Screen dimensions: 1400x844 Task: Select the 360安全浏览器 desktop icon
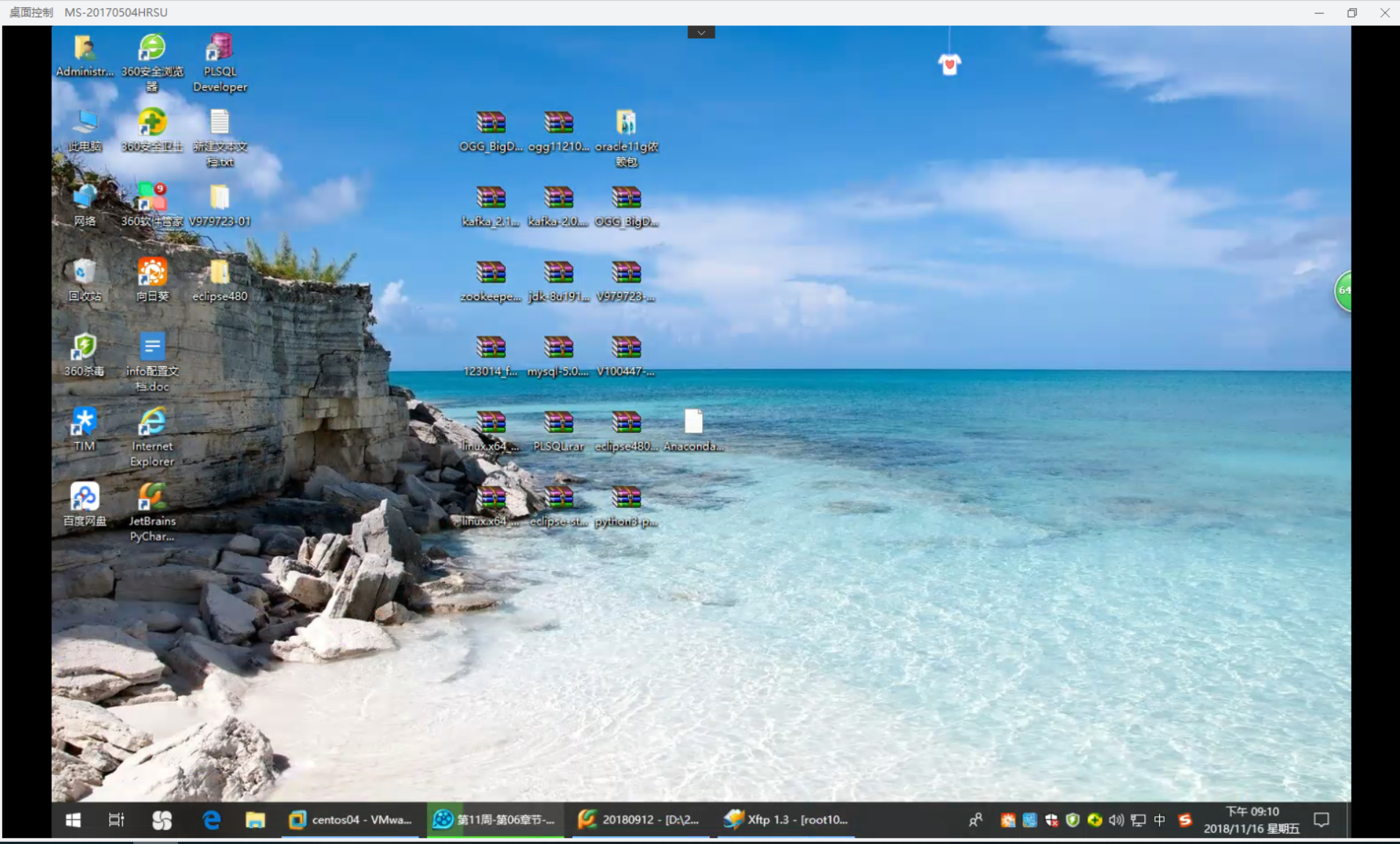pos(152,49)
